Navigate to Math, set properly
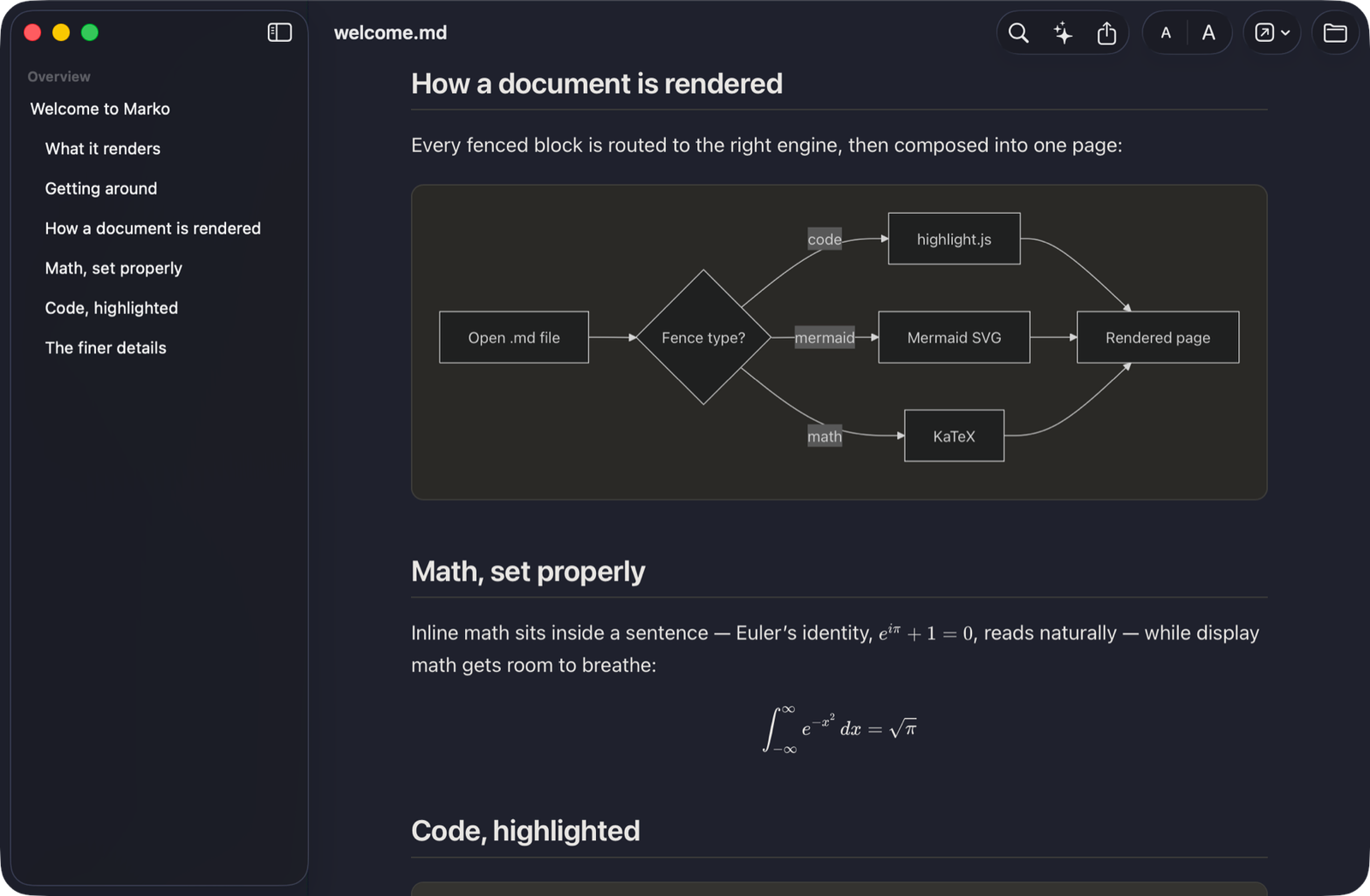The width and height of the screenshot is (1370, 896). point(114,268)
